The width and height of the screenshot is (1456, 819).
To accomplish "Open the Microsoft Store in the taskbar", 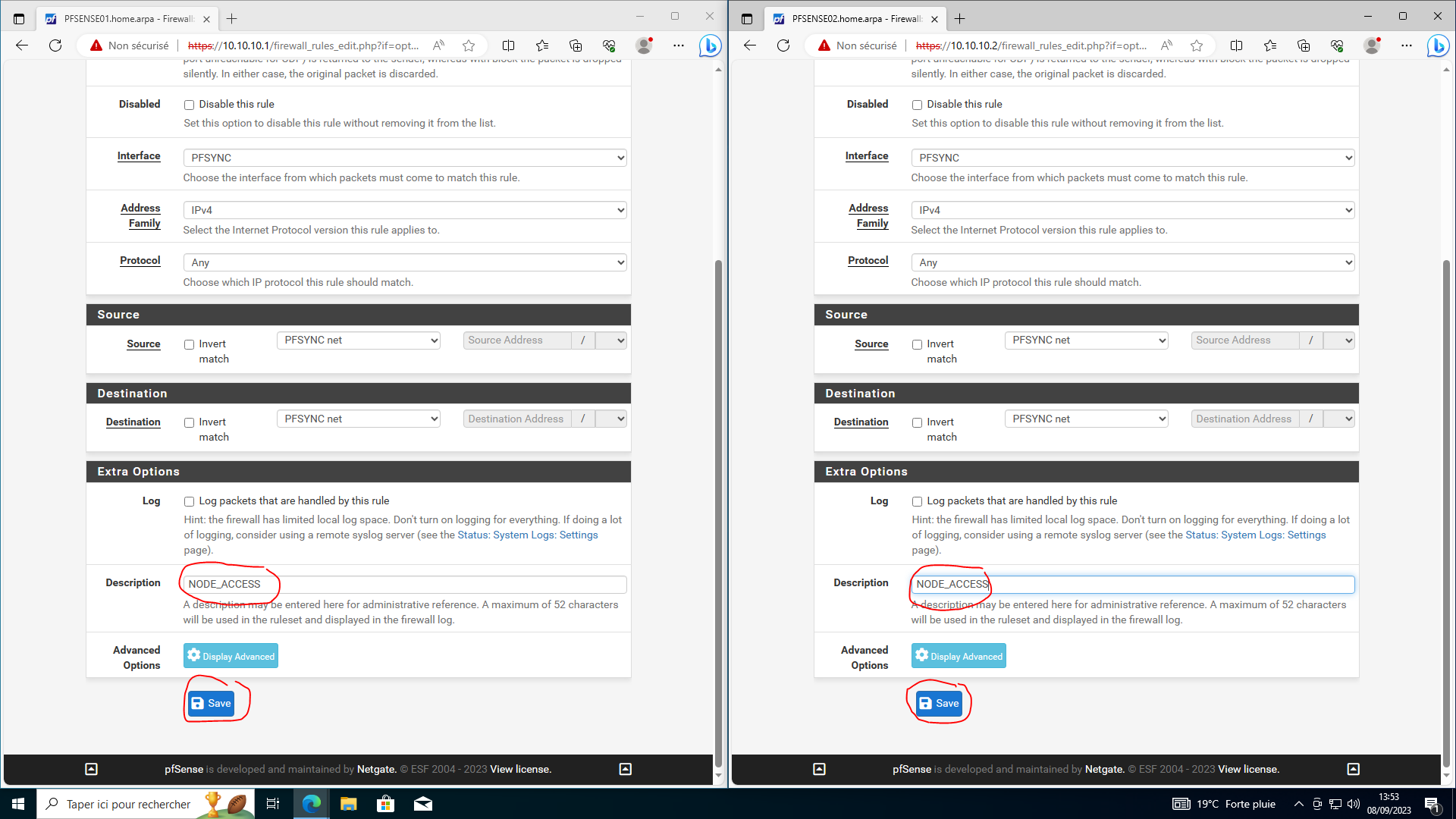I will point(385,804).
